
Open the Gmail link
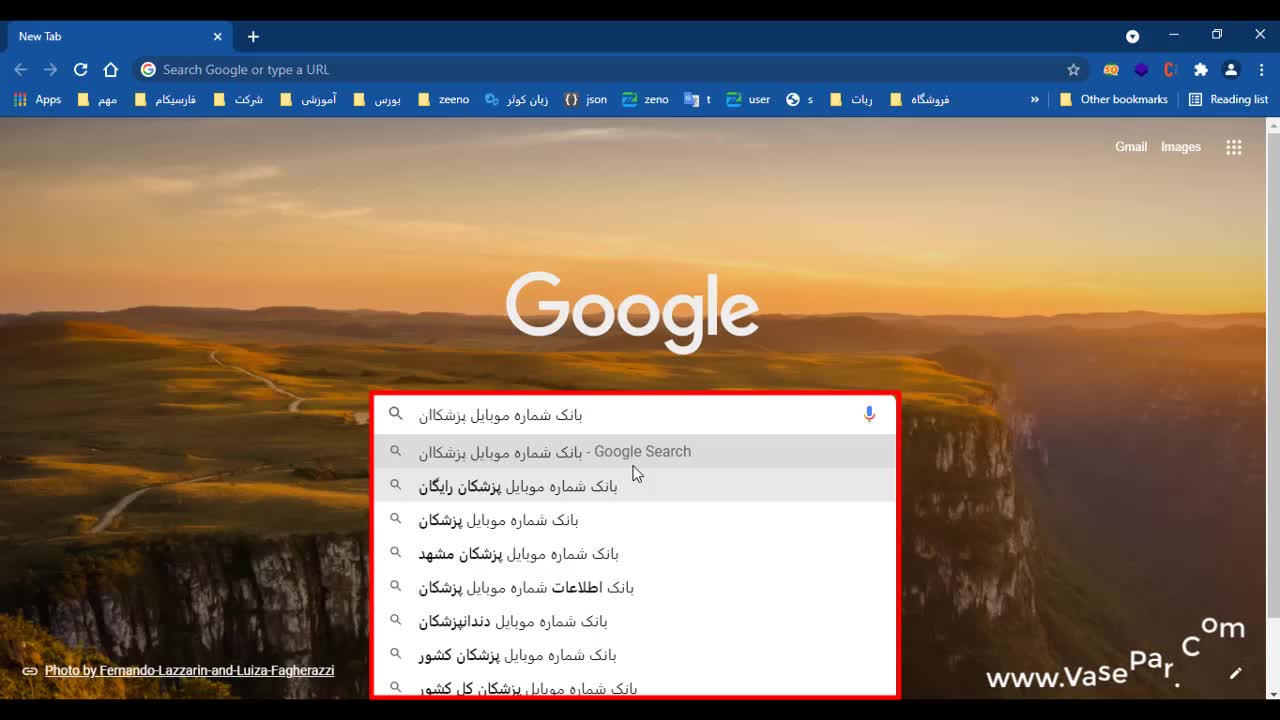(1131, 147)
